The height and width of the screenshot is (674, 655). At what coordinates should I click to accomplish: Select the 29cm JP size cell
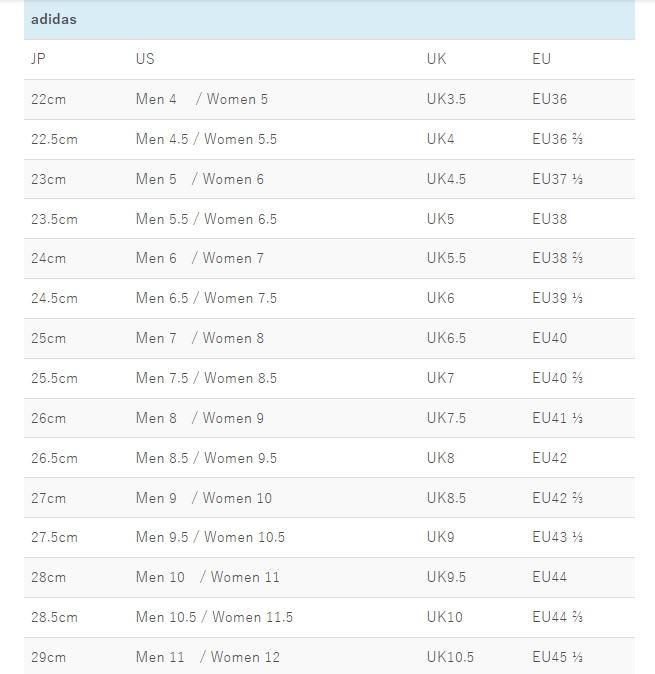coord(48,657)
